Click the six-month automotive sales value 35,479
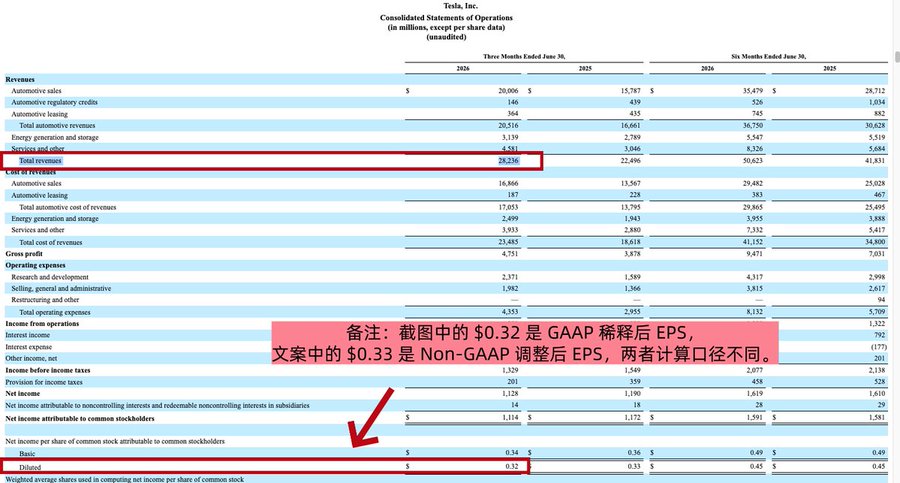Viewport: 900px width, 483px height. click(753, 91)
